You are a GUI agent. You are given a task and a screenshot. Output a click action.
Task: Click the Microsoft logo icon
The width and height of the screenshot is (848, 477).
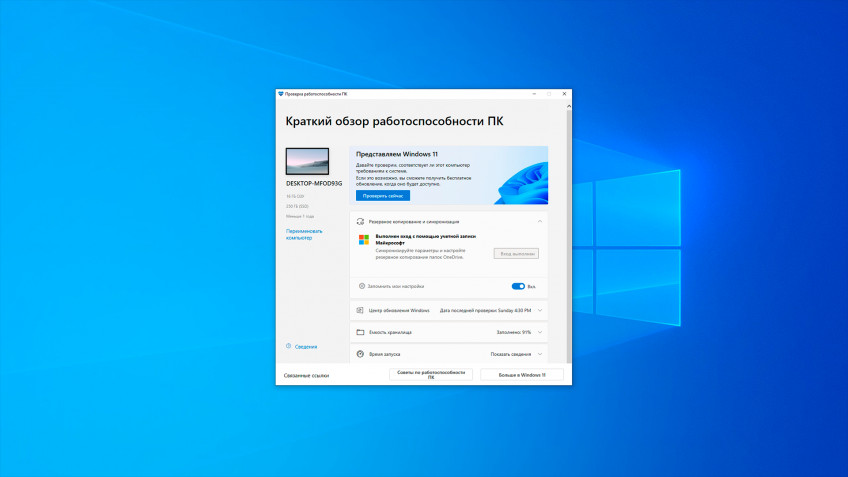coord(364,240)
